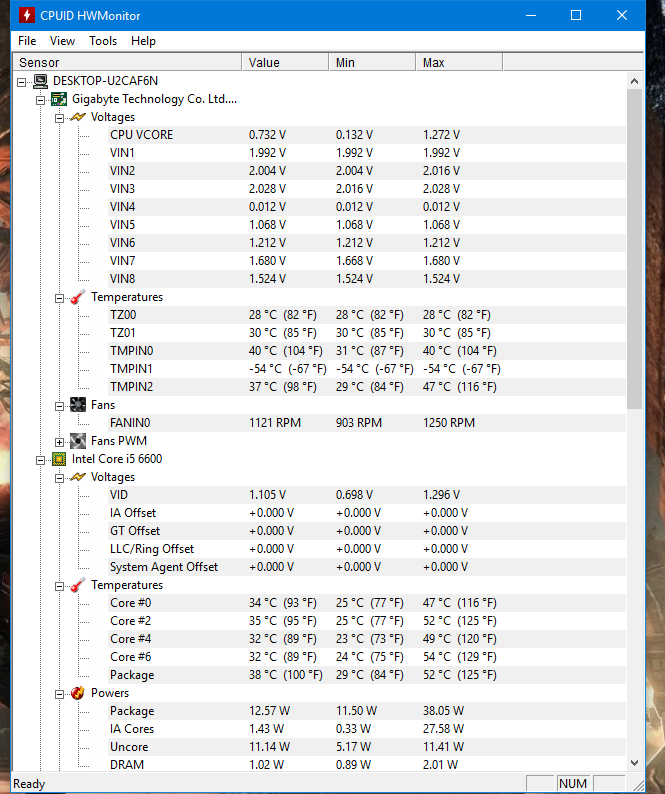Click the vertical scrollbar thumb
Image resolution: width=665 pixels, height=794 pixels.
[x=634, y=249]
